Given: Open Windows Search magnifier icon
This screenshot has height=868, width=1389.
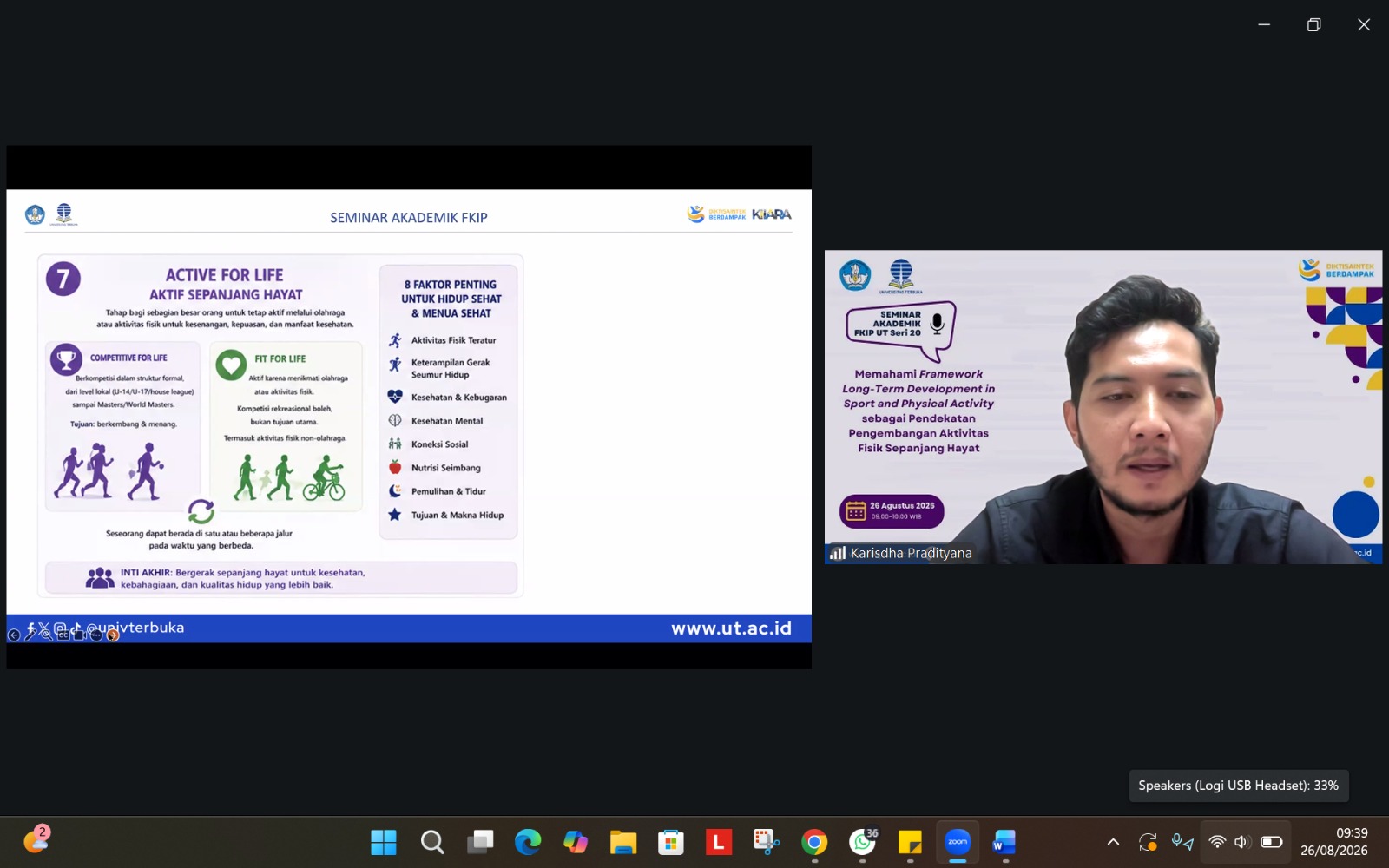Looking at the screenshot, I should coord(432,842).
